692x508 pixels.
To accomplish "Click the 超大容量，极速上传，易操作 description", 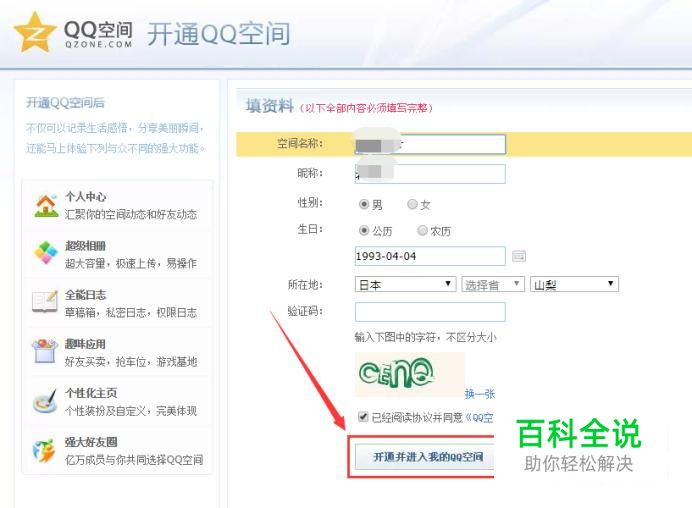I will tap(131, 263).
